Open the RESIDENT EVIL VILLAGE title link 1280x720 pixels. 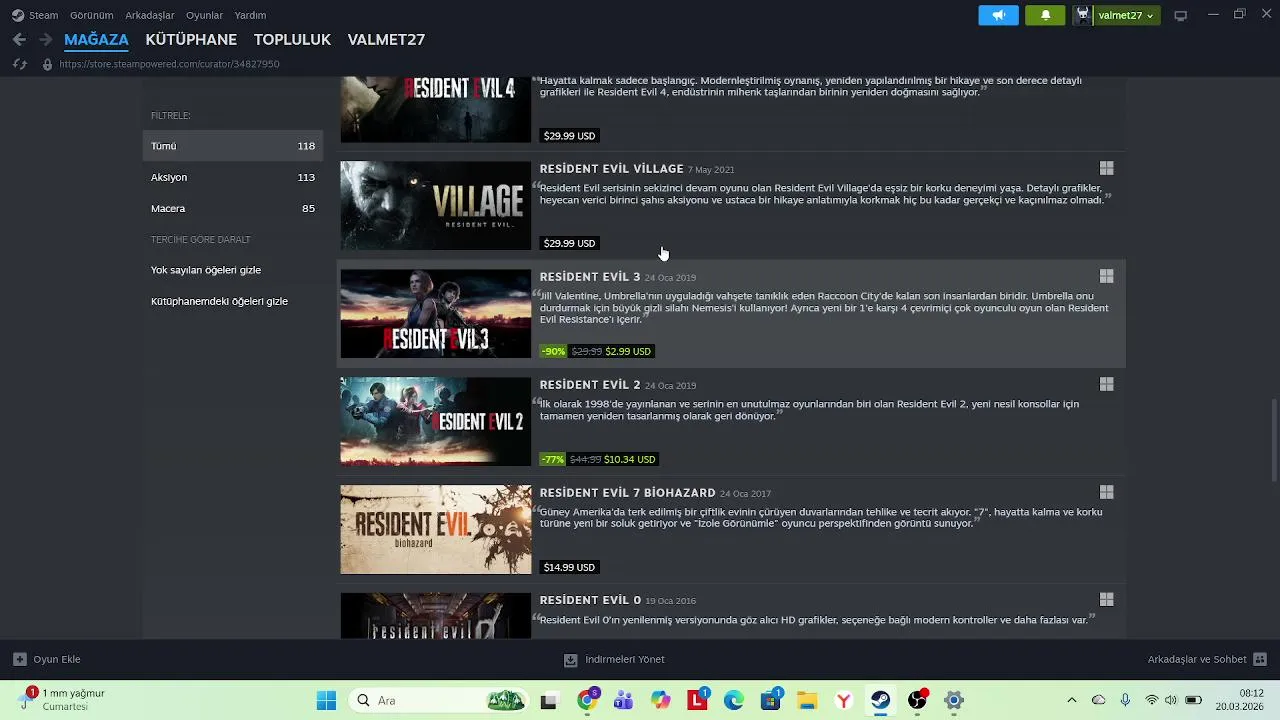(x=611, y=169)
